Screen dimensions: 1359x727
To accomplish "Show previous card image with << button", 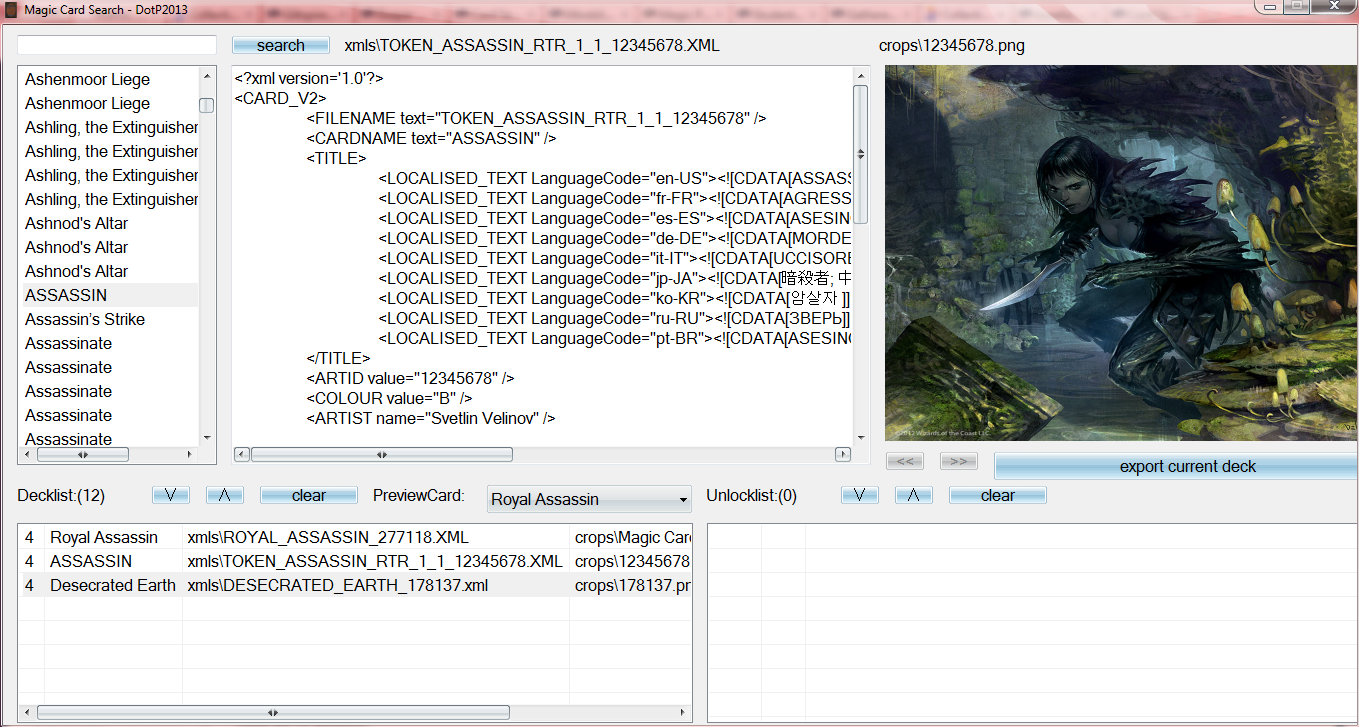I will coord(904,461).
